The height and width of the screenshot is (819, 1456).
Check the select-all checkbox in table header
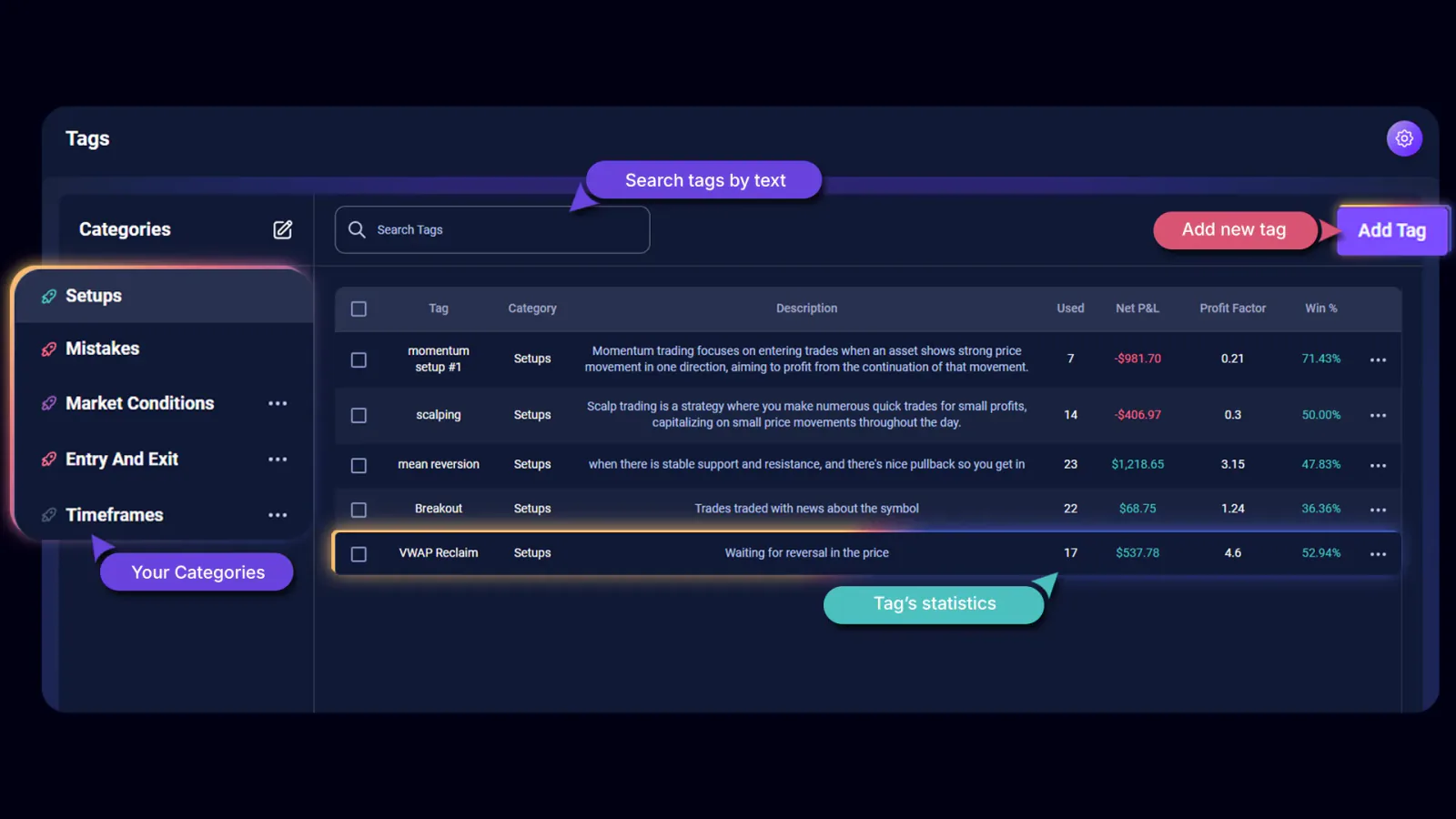(x=359, y=308)
